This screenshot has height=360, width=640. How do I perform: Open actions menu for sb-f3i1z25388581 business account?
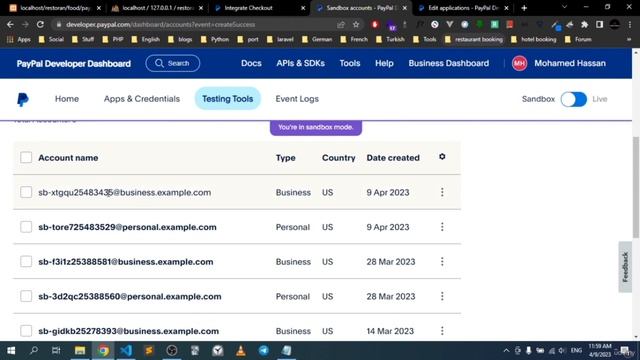[x=442, y=262]
